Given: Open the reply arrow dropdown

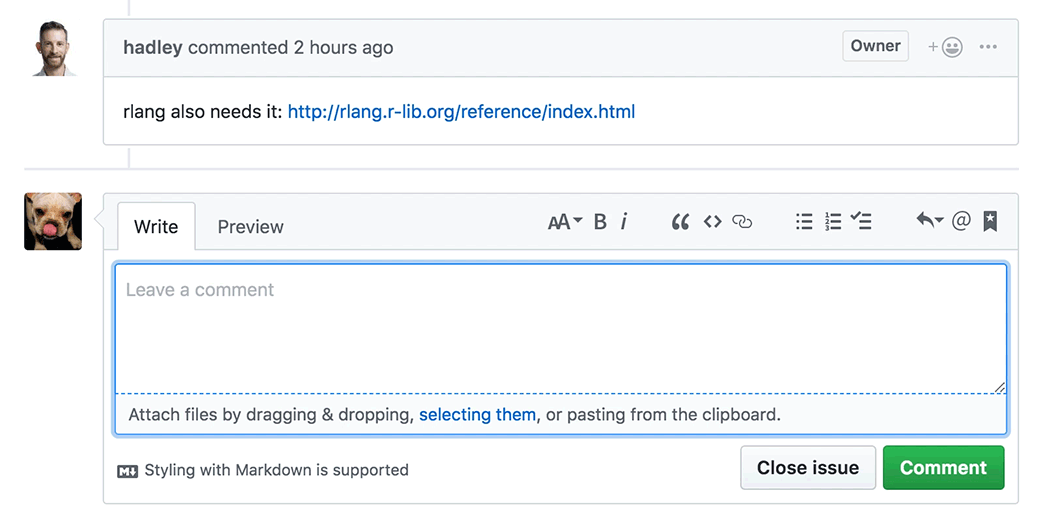Looking at the screenshot, I should click(x=929, y=222).
